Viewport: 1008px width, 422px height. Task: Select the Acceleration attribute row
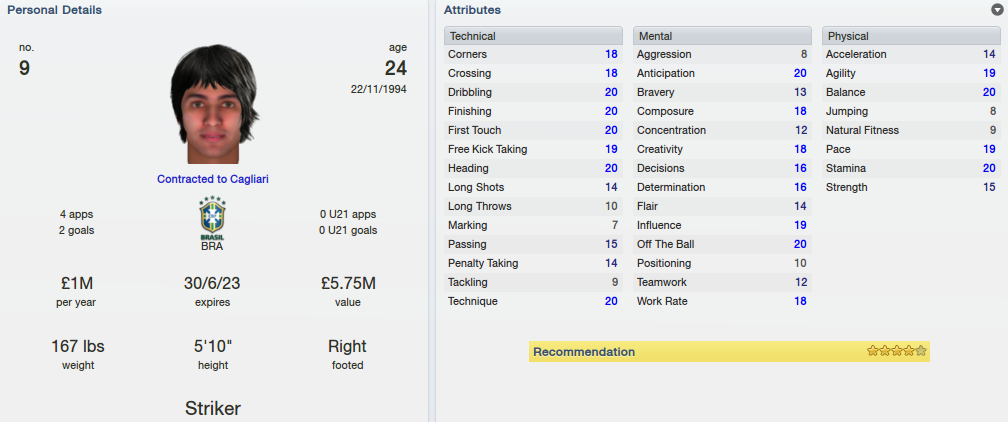[x=911, y=55]
